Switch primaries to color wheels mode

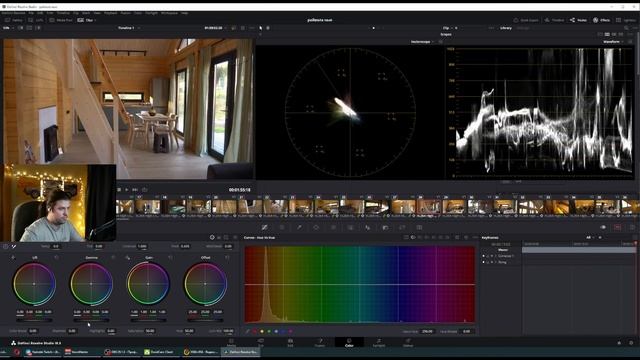[212, 237]
